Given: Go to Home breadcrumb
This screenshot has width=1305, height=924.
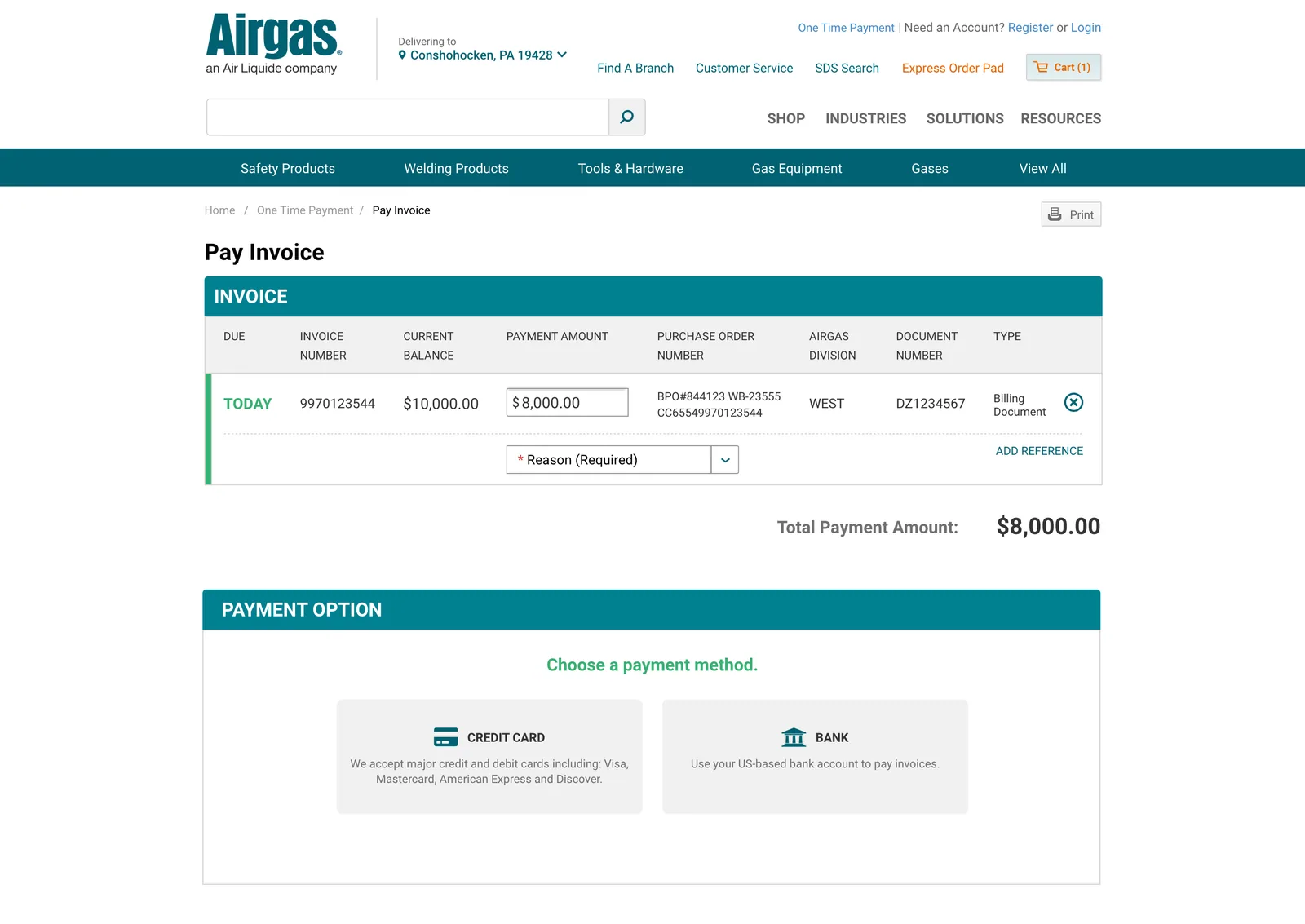Looking at the screenshot, I should (x=219, y=210).
